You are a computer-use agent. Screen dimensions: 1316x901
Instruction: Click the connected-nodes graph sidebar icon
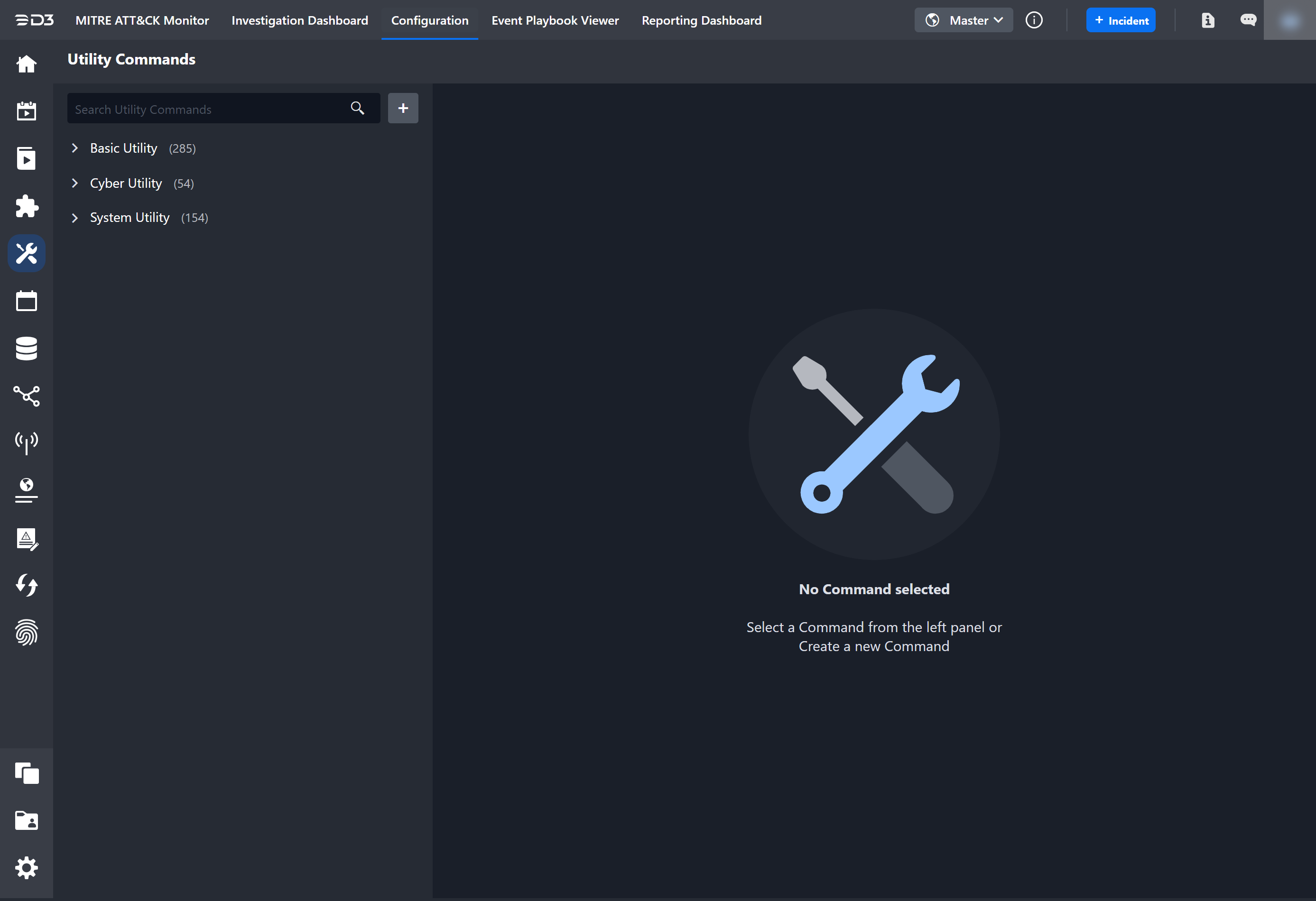[26, 395]
